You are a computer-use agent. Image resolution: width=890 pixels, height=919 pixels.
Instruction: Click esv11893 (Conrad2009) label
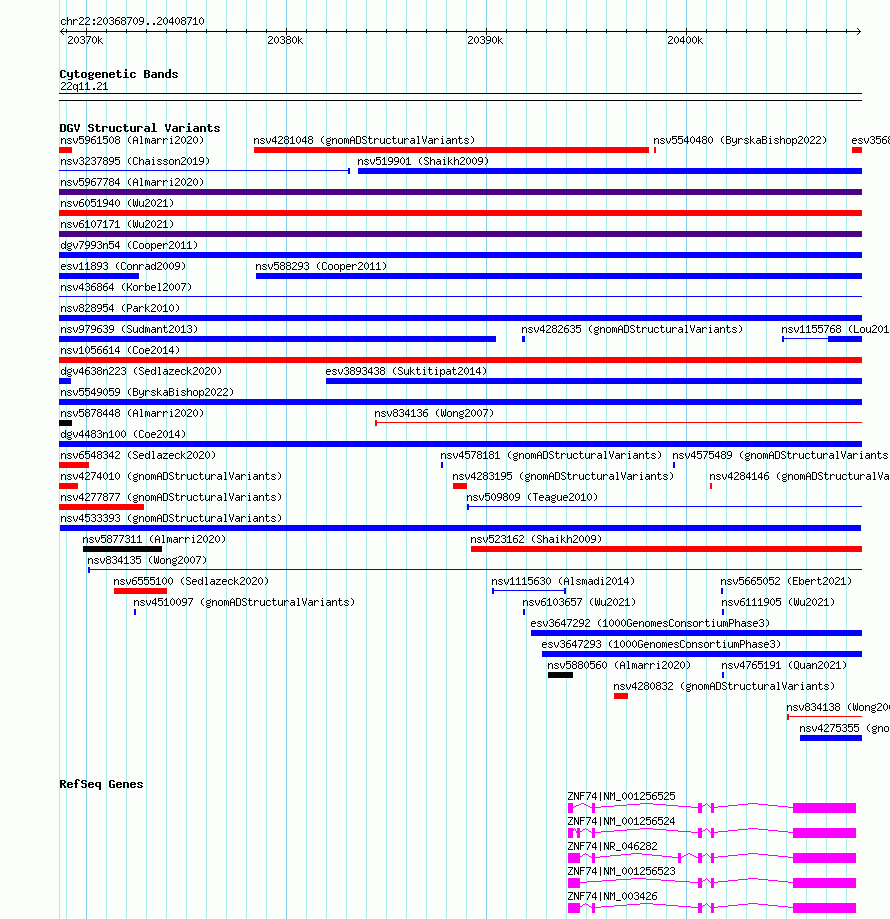point(123,266)
